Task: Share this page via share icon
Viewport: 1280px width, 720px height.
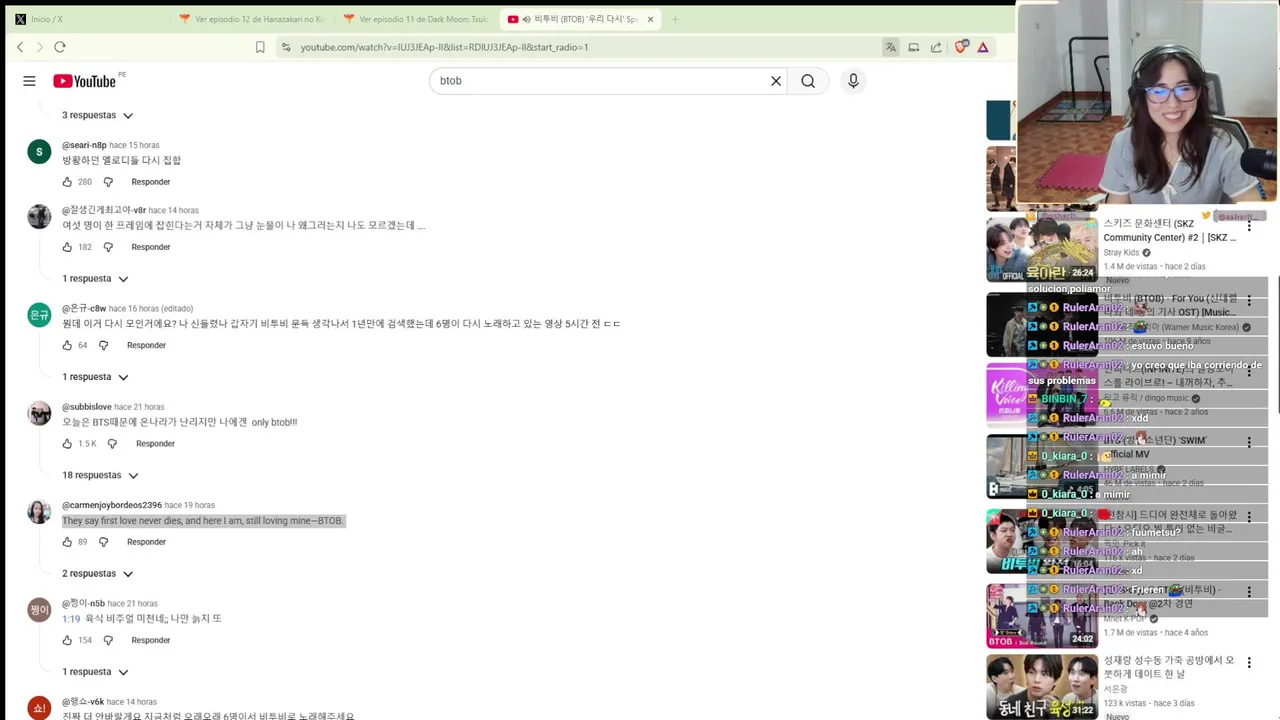Action: [x=936, y=47]
